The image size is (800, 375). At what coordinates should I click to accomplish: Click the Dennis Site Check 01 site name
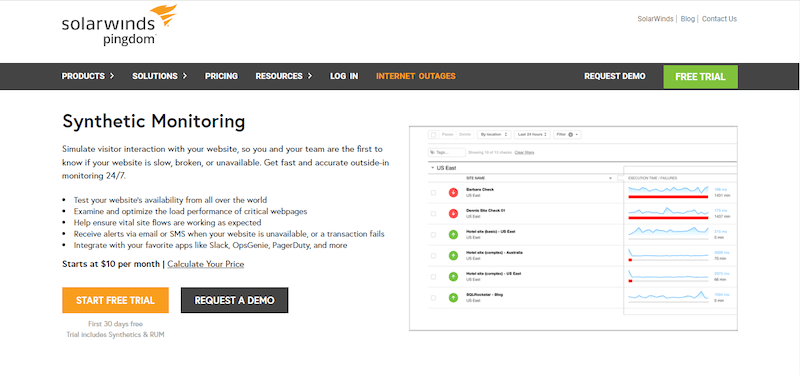click(x=485, y=210)
